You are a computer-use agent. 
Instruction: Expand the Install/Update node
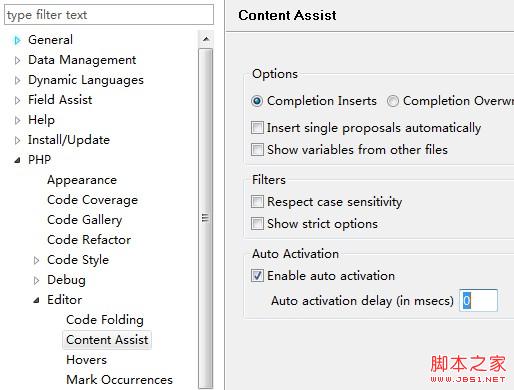(17, 140)
